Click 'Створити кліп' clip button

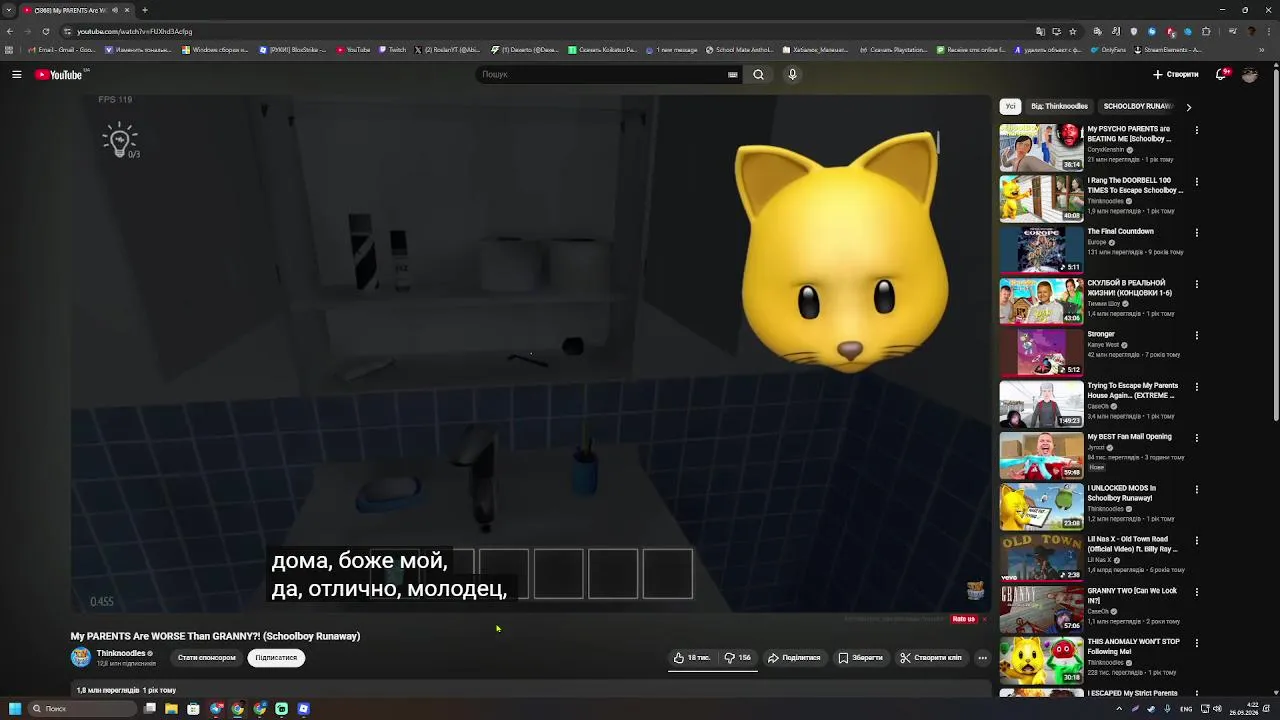coord(931,658)
